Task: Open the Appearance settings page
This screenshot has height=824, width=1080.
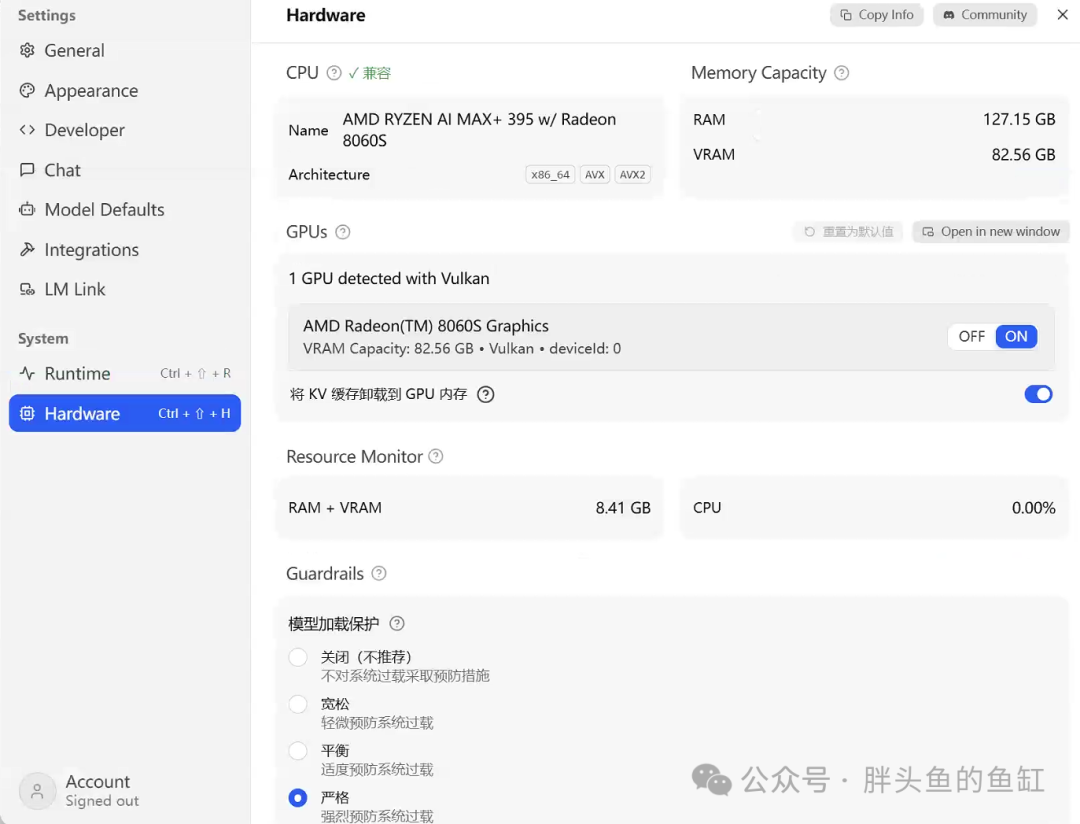Action: click(125, 90)
